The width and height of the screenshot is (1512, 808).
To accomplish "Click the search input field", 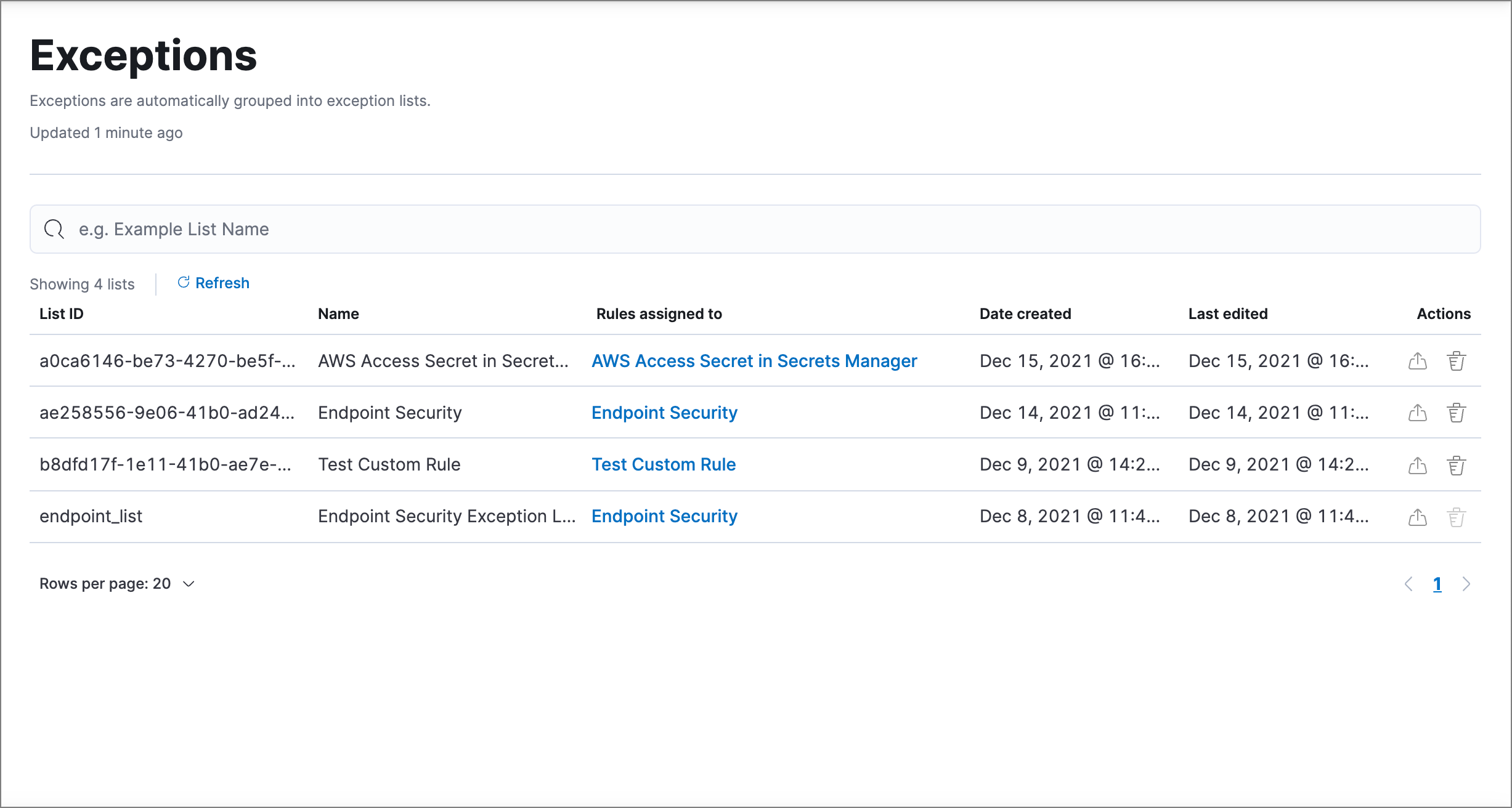I will pyautogui.click(x=756, y=230).
